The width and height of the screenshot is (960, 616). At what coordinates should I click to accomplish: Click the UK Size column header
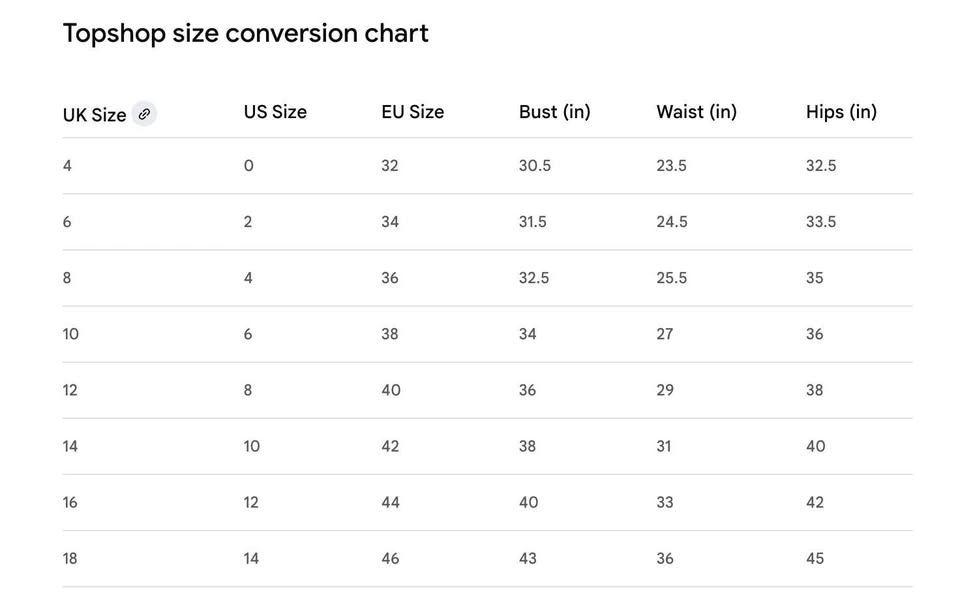[x=94, y=115]
